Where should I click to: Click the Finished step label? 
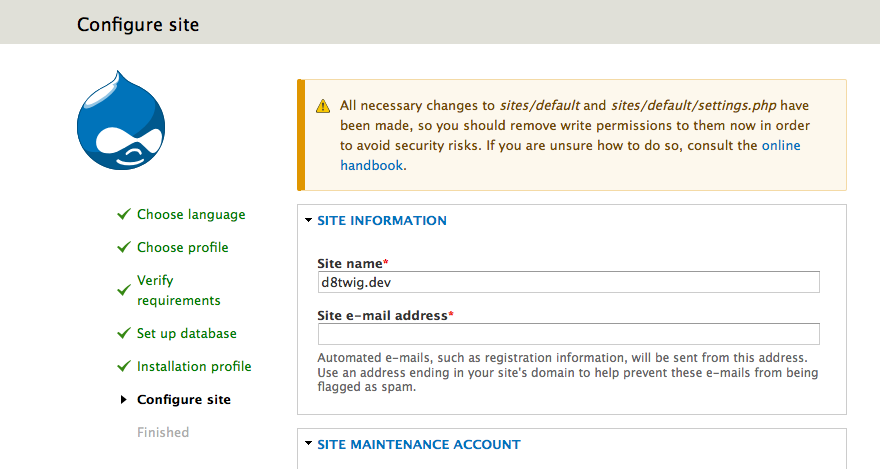[163, 433]
